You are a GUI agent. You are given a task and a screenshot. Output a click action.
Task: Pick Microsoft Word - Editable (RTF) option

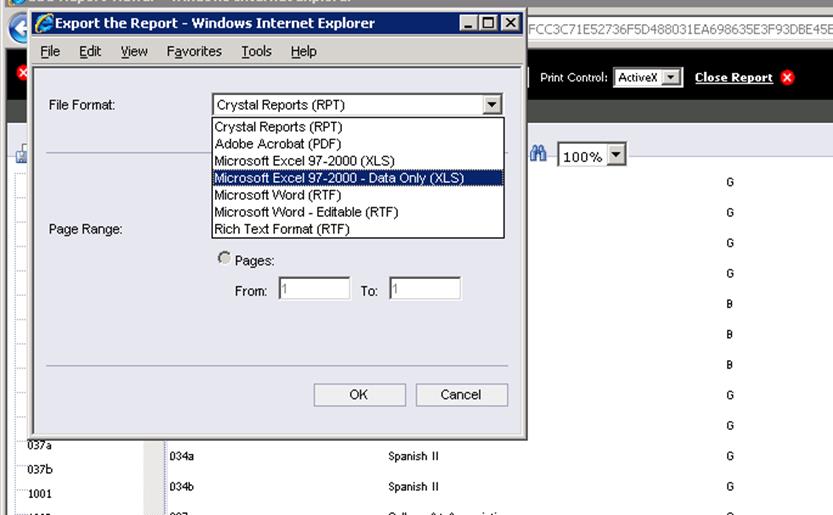coord(306,212)
